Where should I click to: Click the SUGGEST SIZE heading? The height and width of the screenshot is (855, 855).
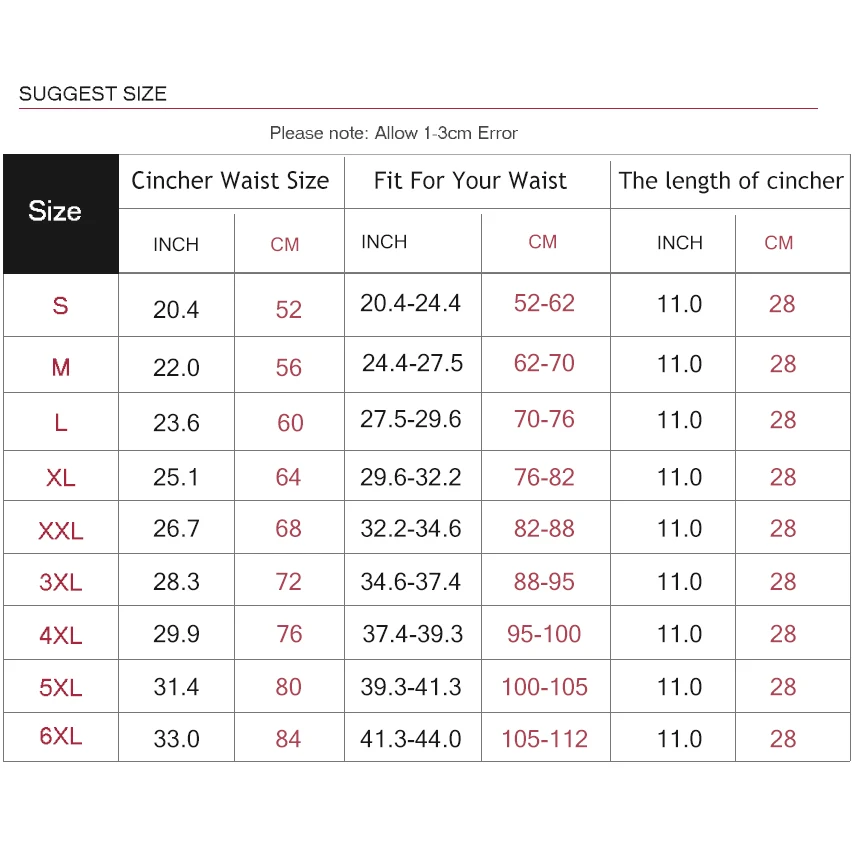click(x=93, y=94)
